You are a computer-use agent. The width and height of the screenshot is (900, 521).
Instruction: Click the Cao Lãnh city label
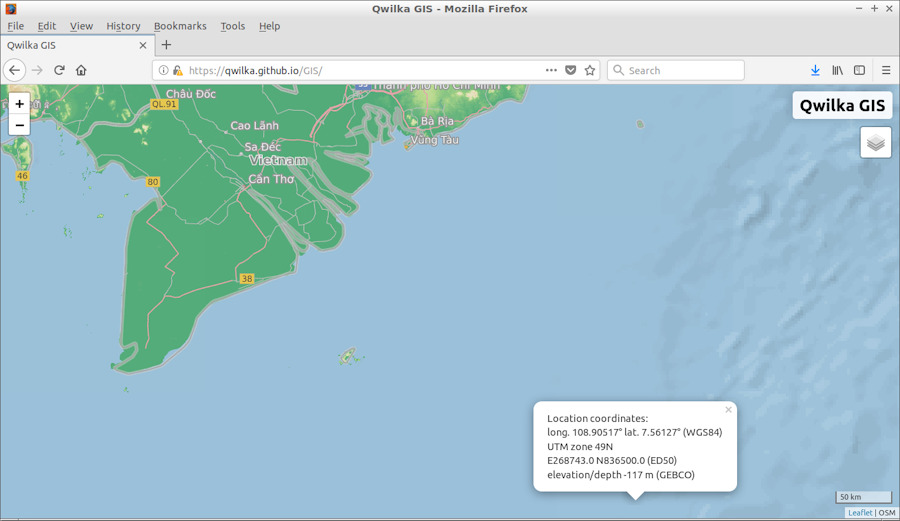[254, 125]
